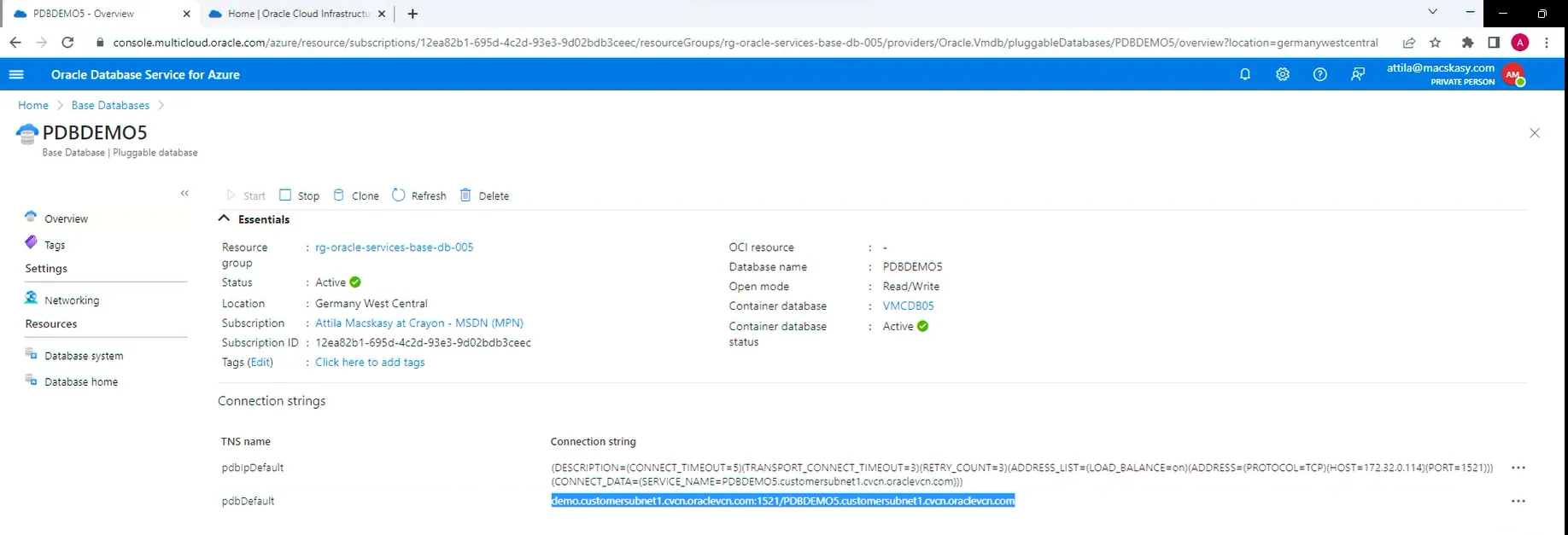Select the highlighted pdbDefault connection string
Viewport: 1568px width, 535px height.
pyautogui.click(x=783, y=501)
